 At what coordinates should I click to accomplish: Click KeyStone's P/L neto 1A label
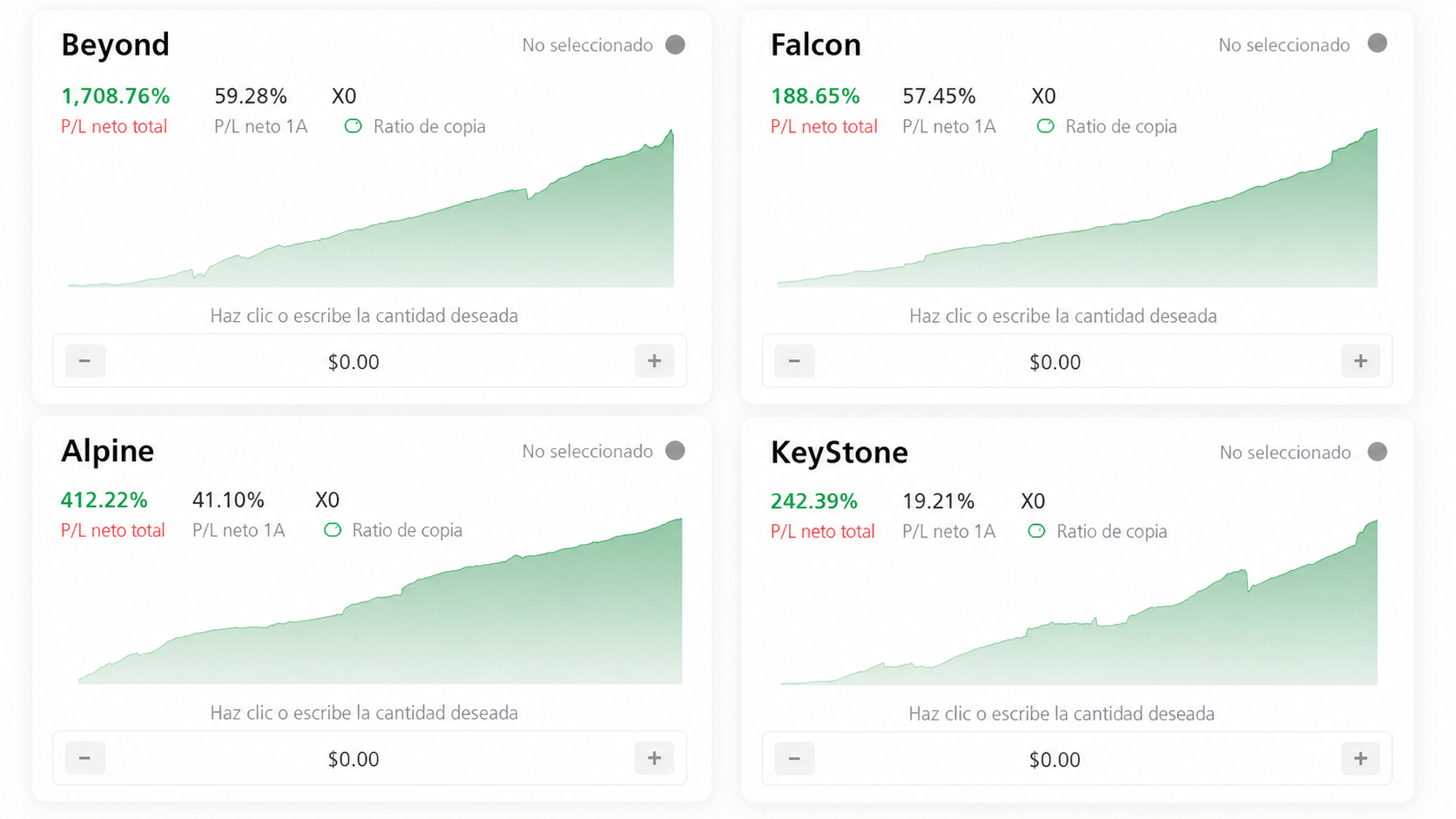(949, 531)
